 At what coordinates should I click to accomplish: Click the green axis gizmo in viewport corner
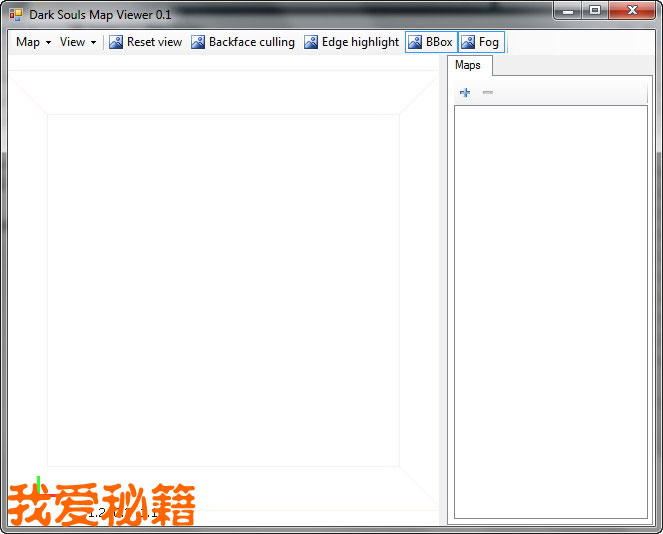point(38,484)
